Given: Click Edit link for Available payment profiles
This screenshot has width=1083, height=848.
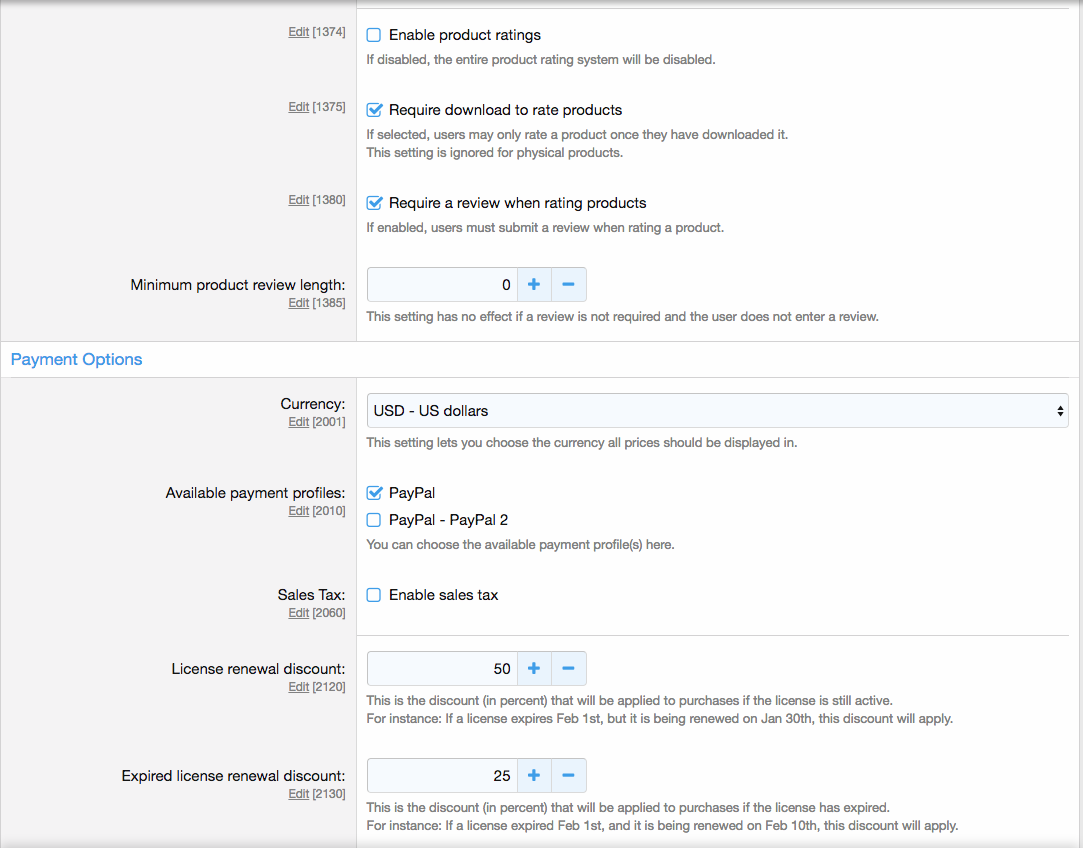Looking at the screenshot, I should [298, 511].
